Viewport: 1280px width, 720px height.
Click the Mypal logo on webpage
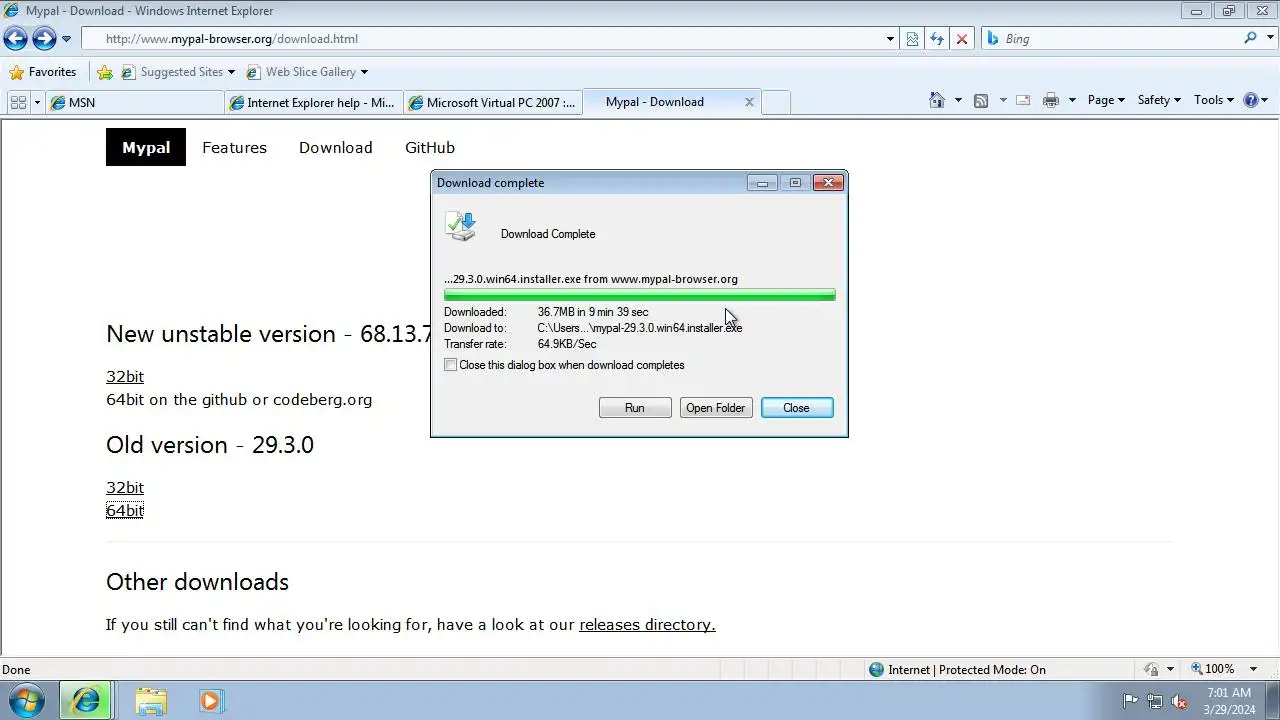coord(146,147)
